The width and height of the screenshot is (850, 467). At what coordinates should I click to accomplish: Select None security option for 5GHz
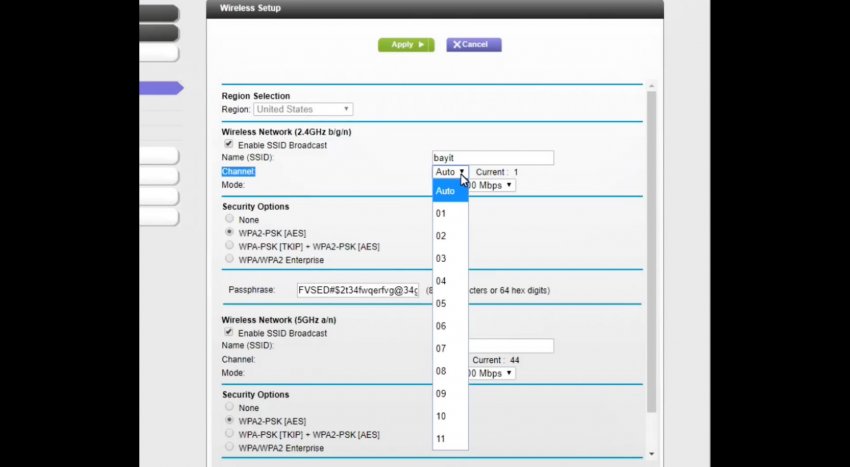click(230, 407)
